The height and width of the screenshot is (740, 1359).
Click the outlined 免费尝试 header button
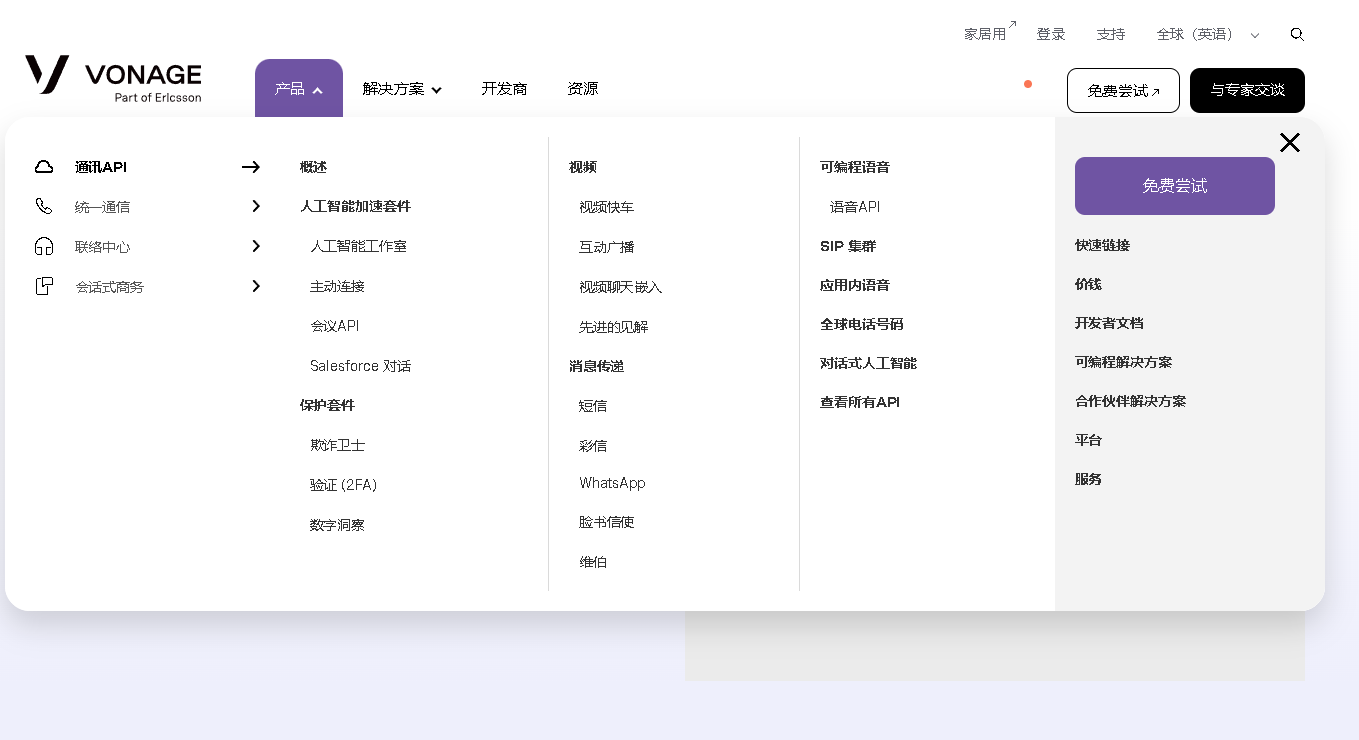(x=1123, y=90)
